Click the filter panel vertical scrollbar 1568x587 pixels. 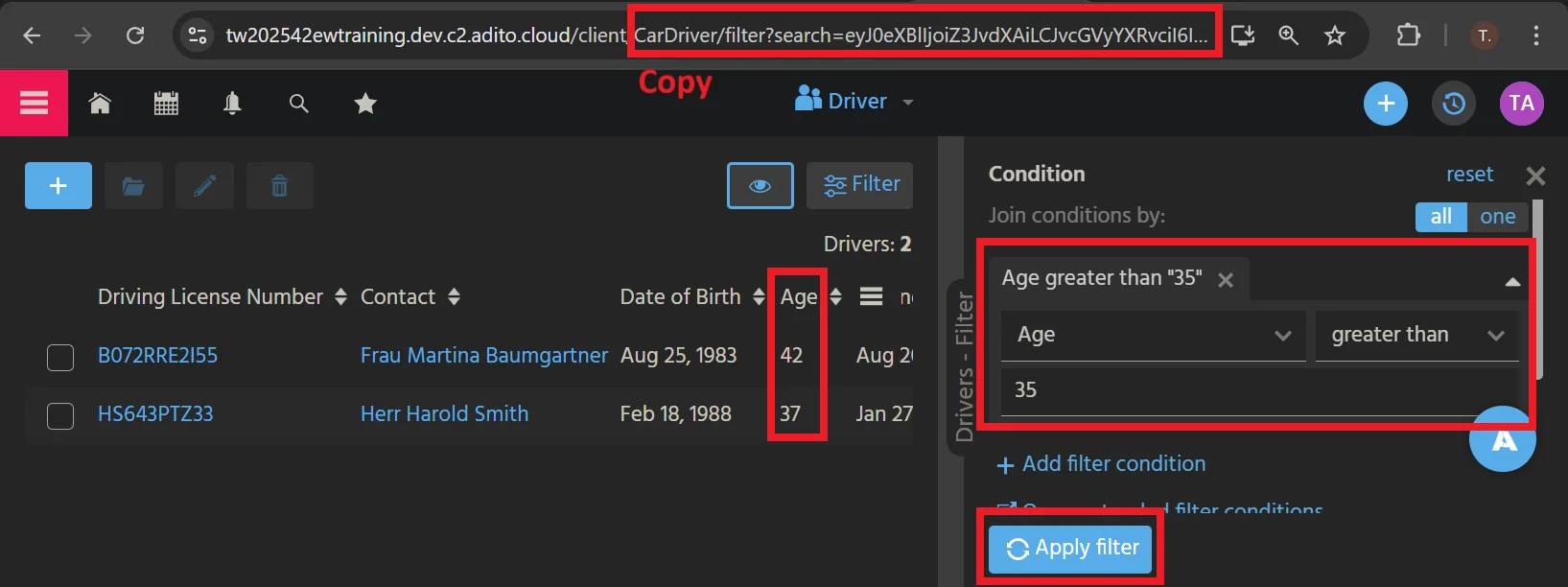click(1538, 288)
